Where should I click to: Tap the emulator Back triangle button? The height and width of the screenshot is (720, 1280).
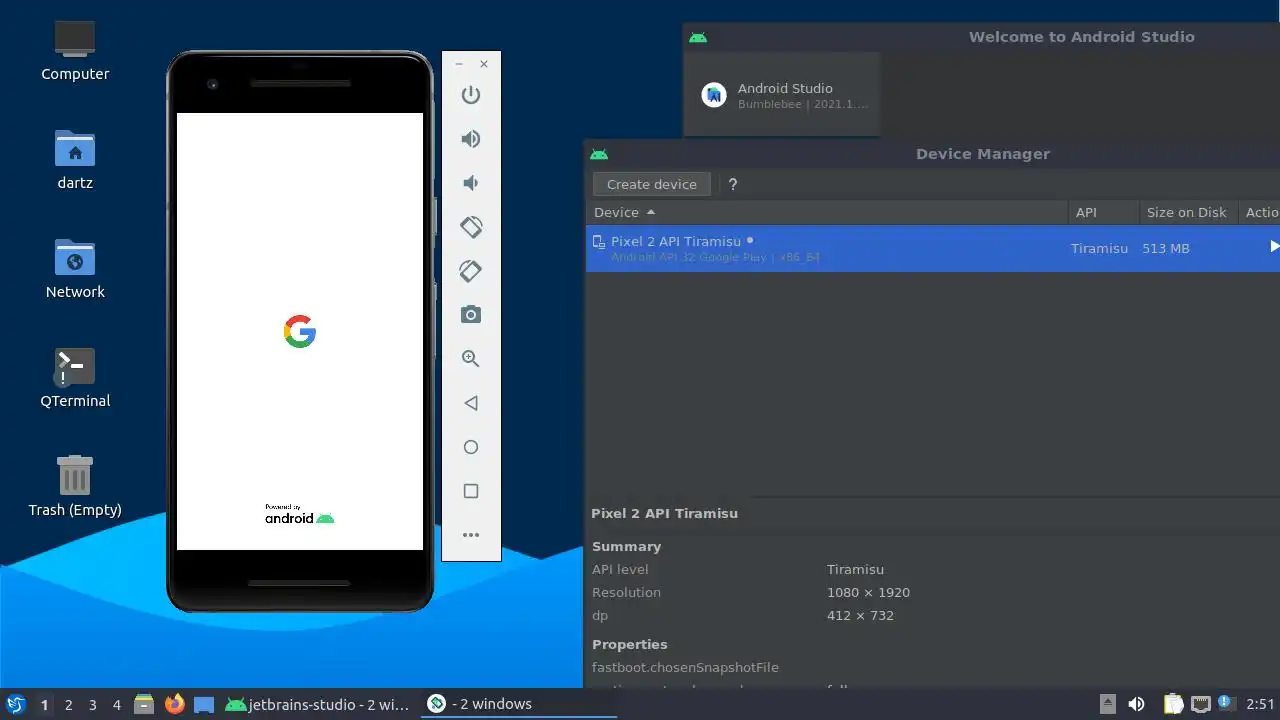471,403
